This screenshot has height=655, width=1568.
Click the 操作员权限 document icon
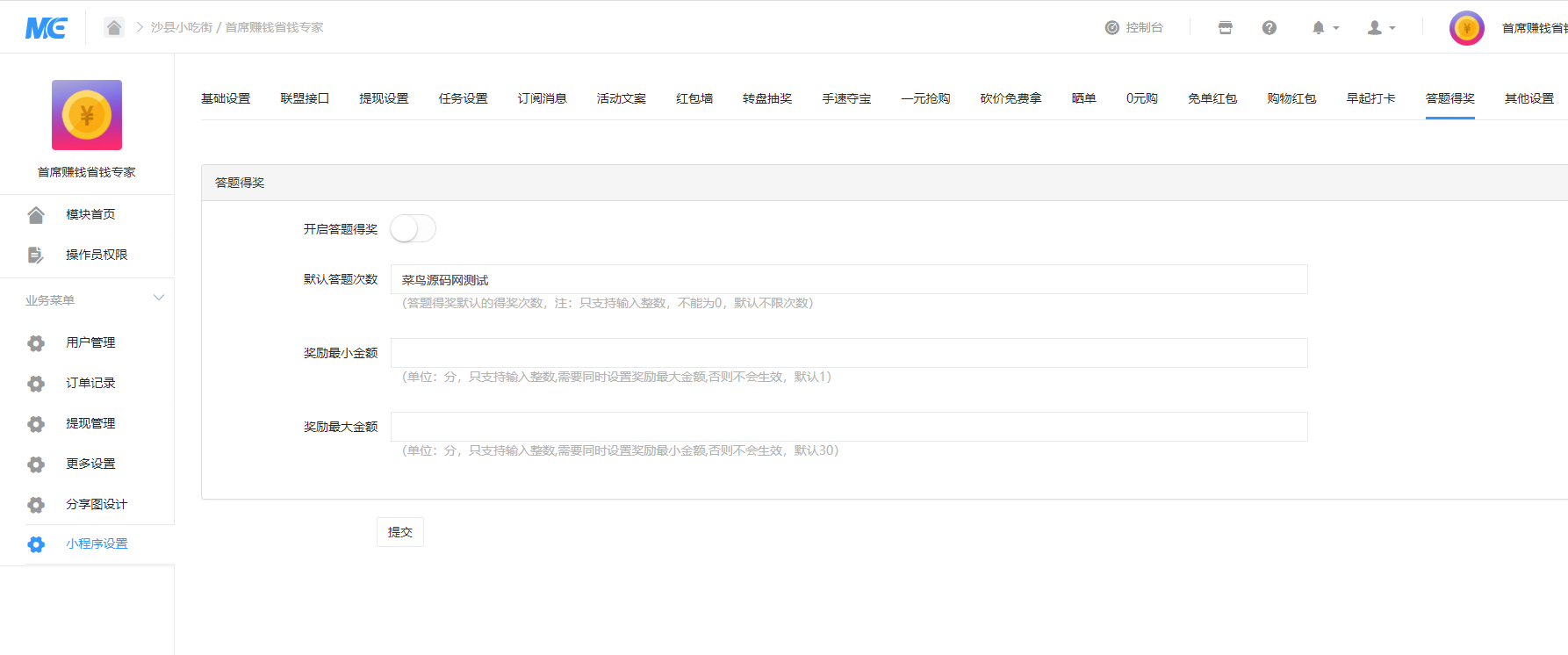point(36,256)
